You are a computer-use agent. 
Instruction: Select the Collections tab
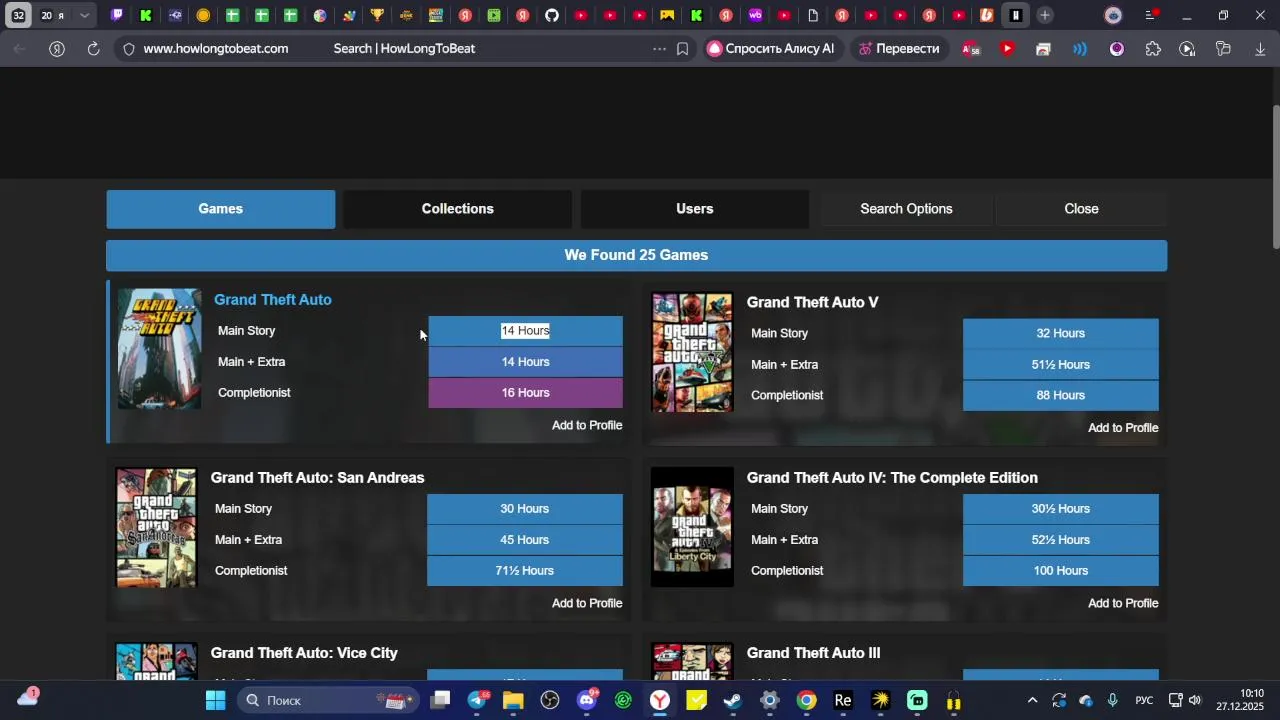[x=458, y=209]
